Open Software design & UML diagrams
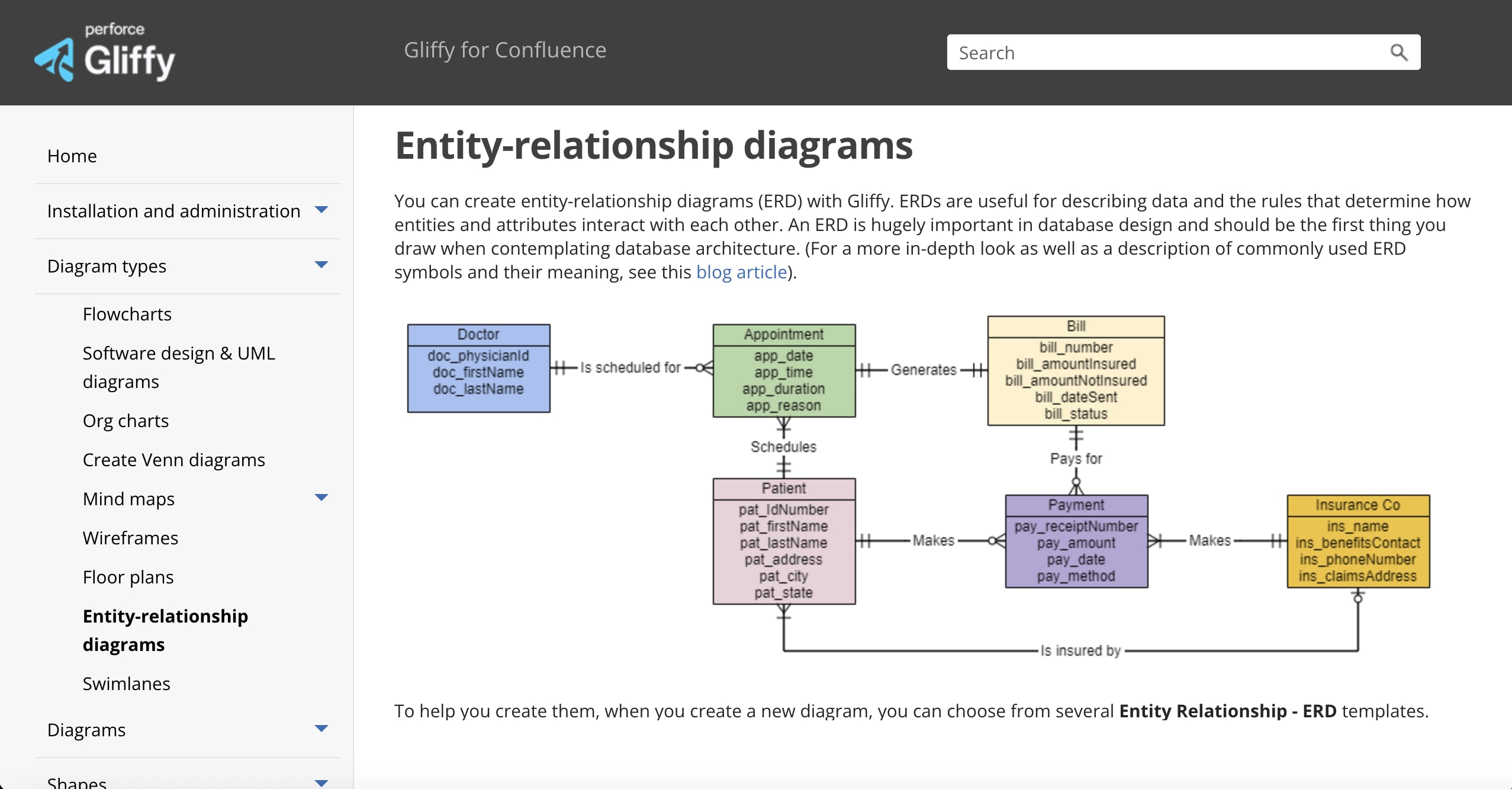This screenshot has height=789, width=1512. coord(178,367)
